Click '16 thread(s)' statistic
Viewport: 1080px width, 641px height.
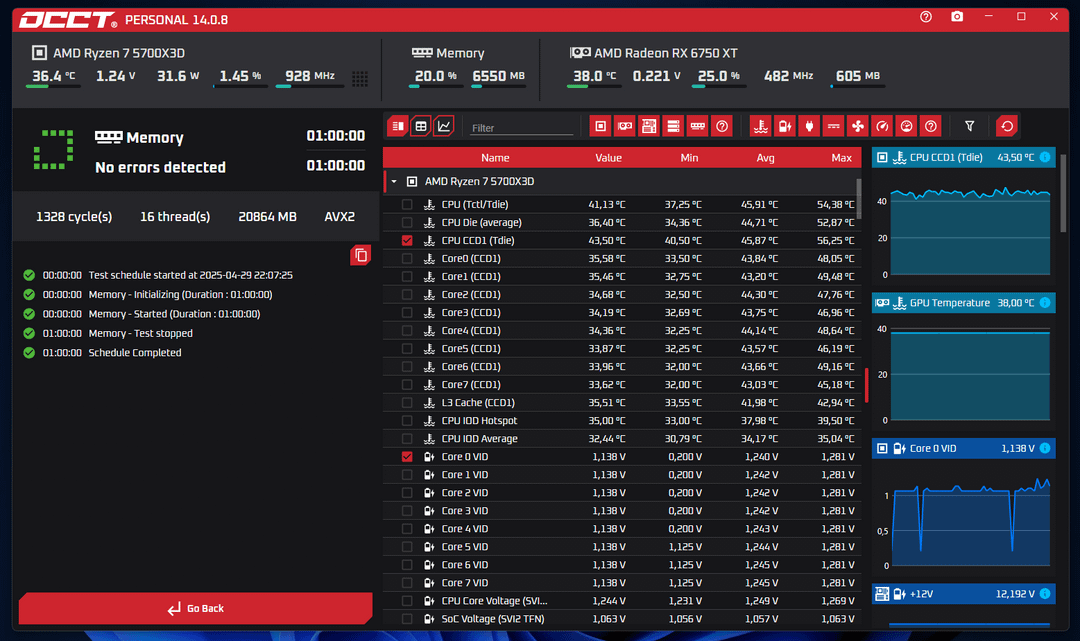175,217
